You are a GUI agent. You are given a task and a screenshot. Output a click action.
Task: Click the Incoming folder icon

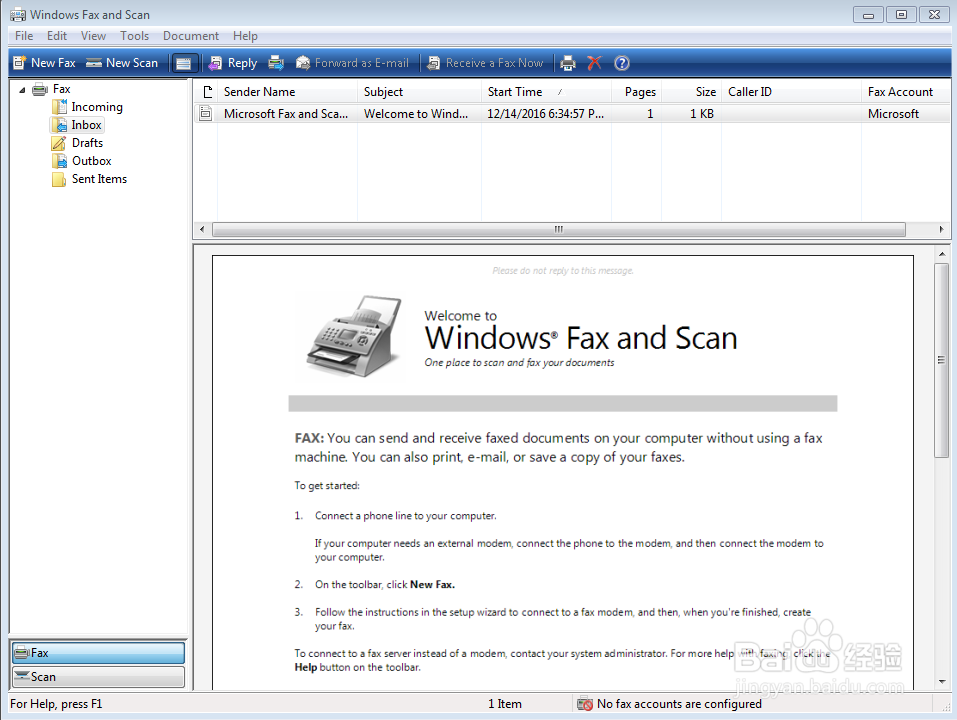tap(59, 107)
